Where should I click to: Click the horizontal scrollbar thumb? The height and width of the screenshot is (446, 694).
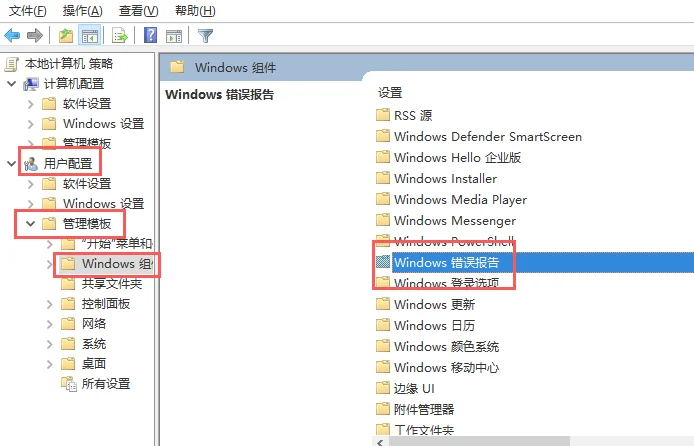tap(478, 442)
